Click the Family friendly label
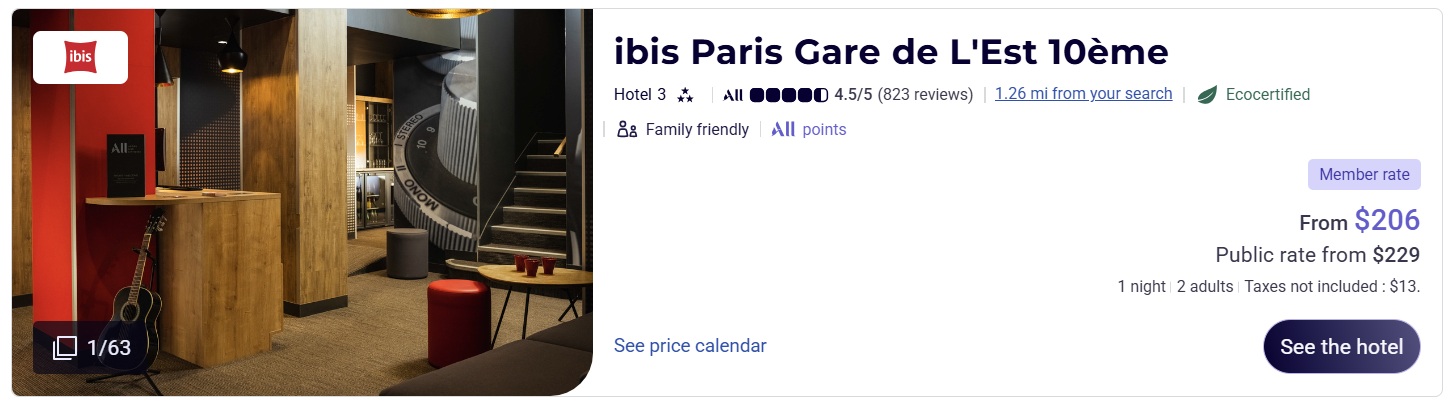The height and width of the screenshot is (413, 1455). click(697, 129)
